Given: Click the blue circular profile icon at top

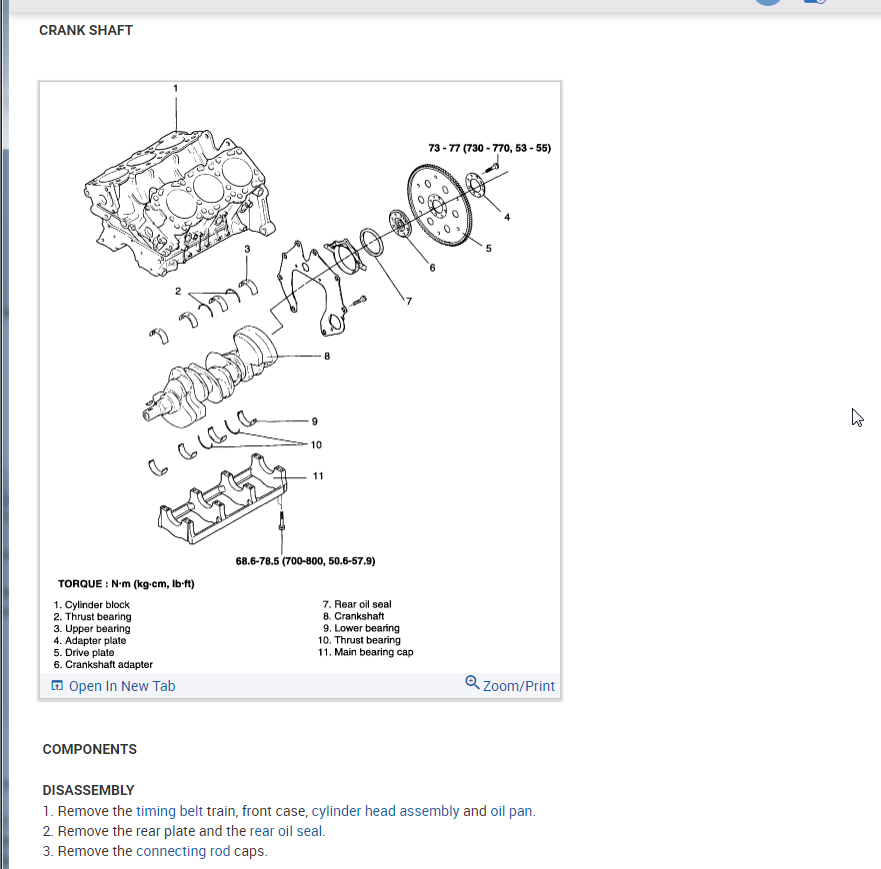Looking at the screenshot, I should (x=766, y=2).
